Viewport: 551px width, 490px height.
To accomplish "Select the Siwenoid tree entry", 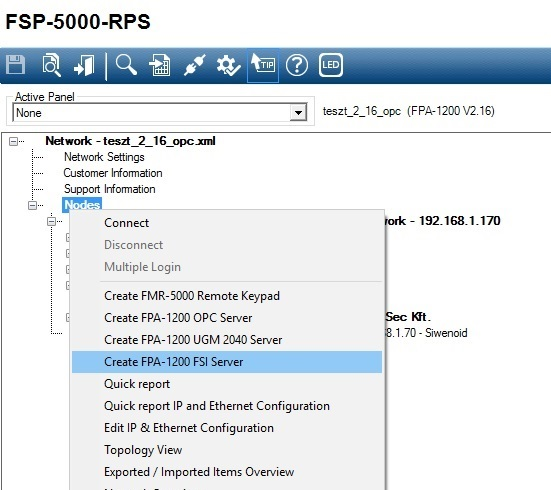I will [x=426, y=333].
